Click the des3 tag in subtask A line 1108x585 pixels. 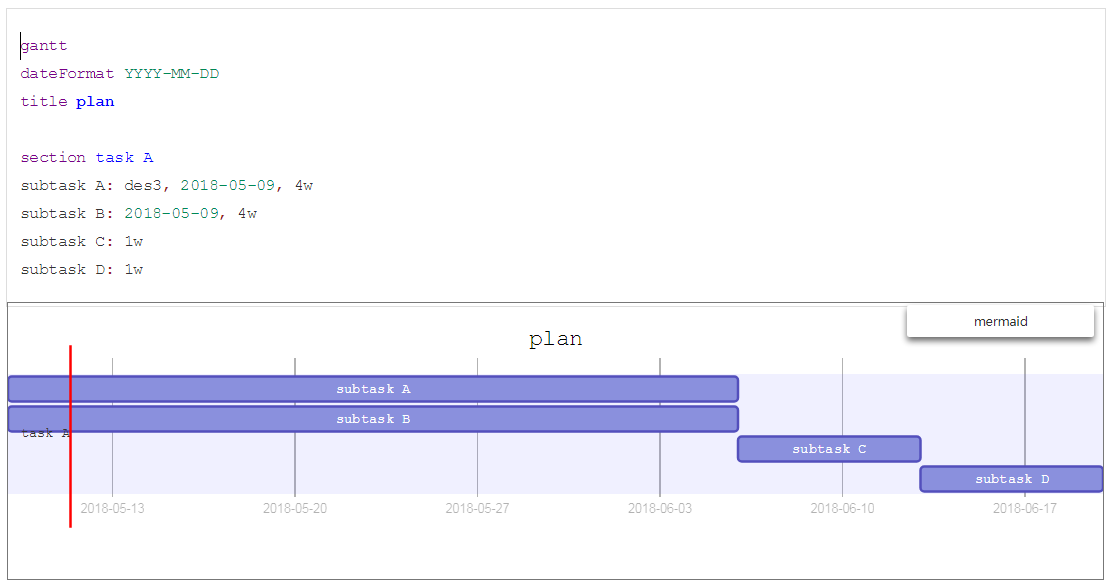pyautogui.click(x=146, y=185)
